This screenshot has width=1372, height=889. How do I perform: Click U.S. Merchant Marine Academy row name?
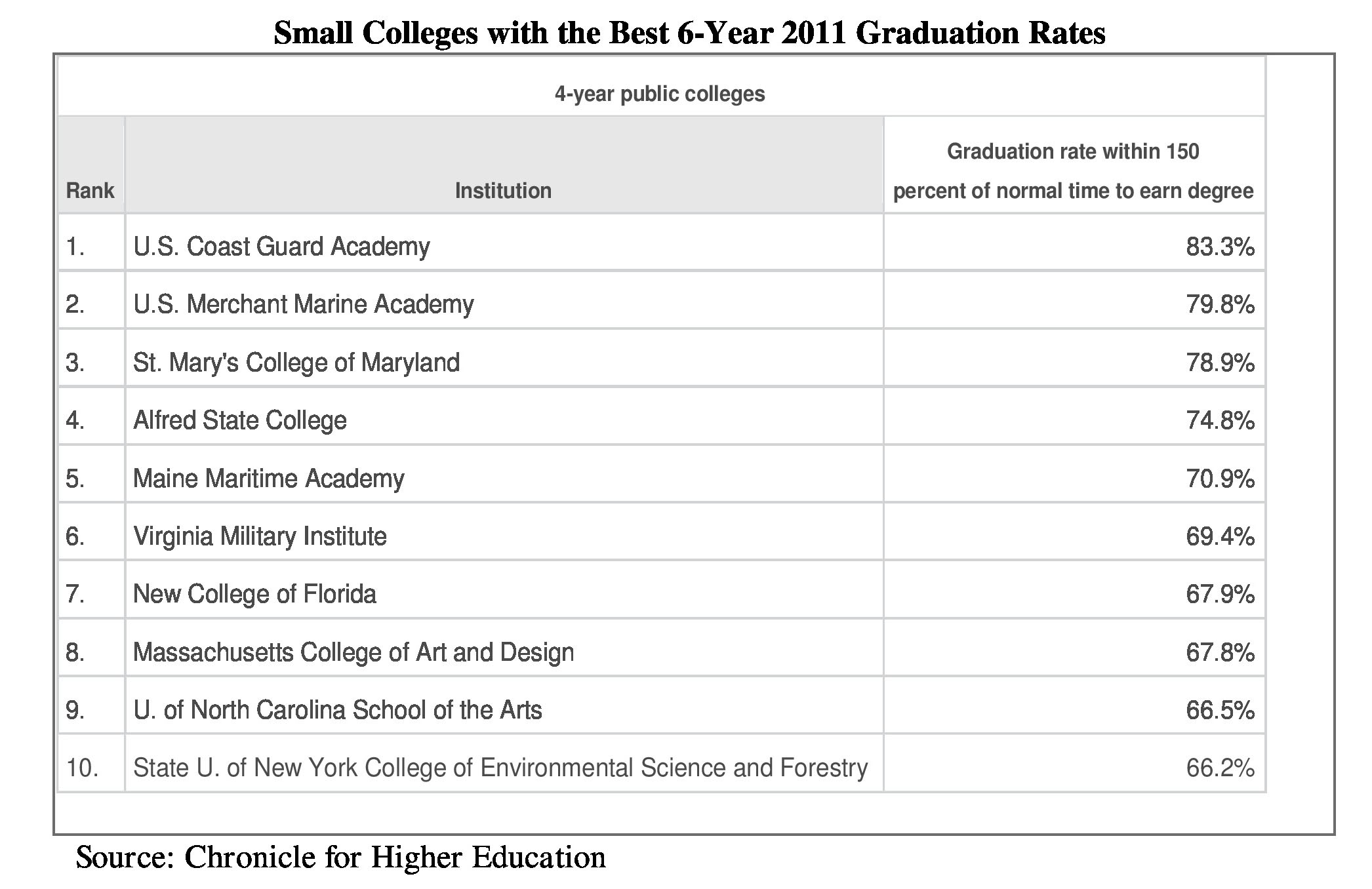click(x=303, y=304)
